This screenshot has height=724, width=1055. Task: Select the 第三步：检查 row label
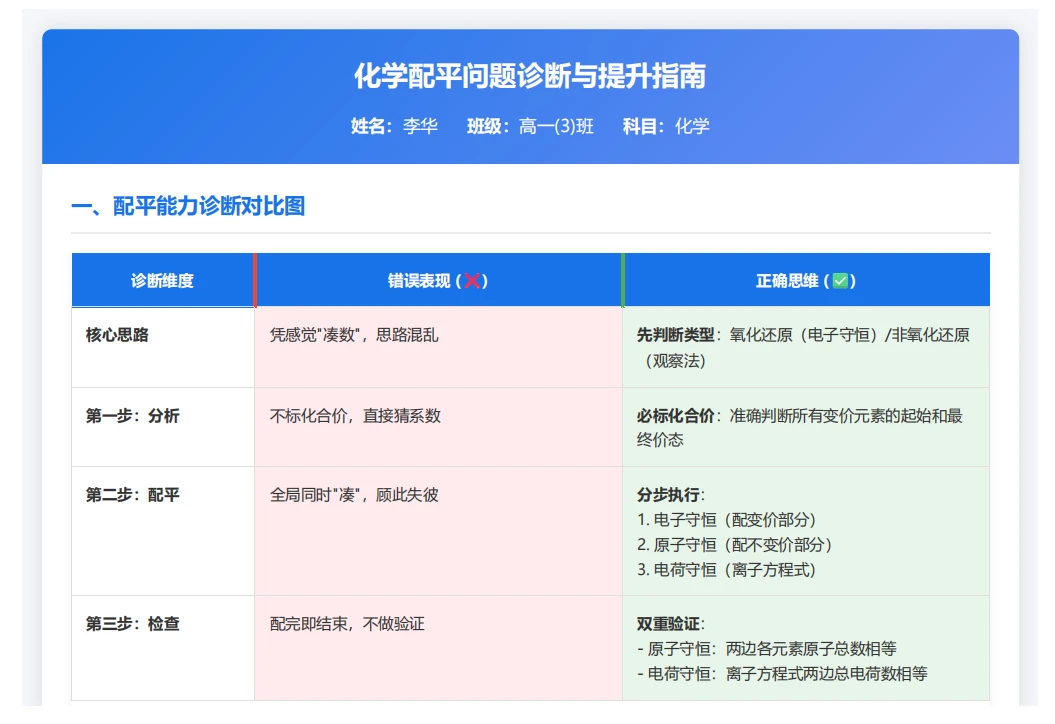point(133,624)
